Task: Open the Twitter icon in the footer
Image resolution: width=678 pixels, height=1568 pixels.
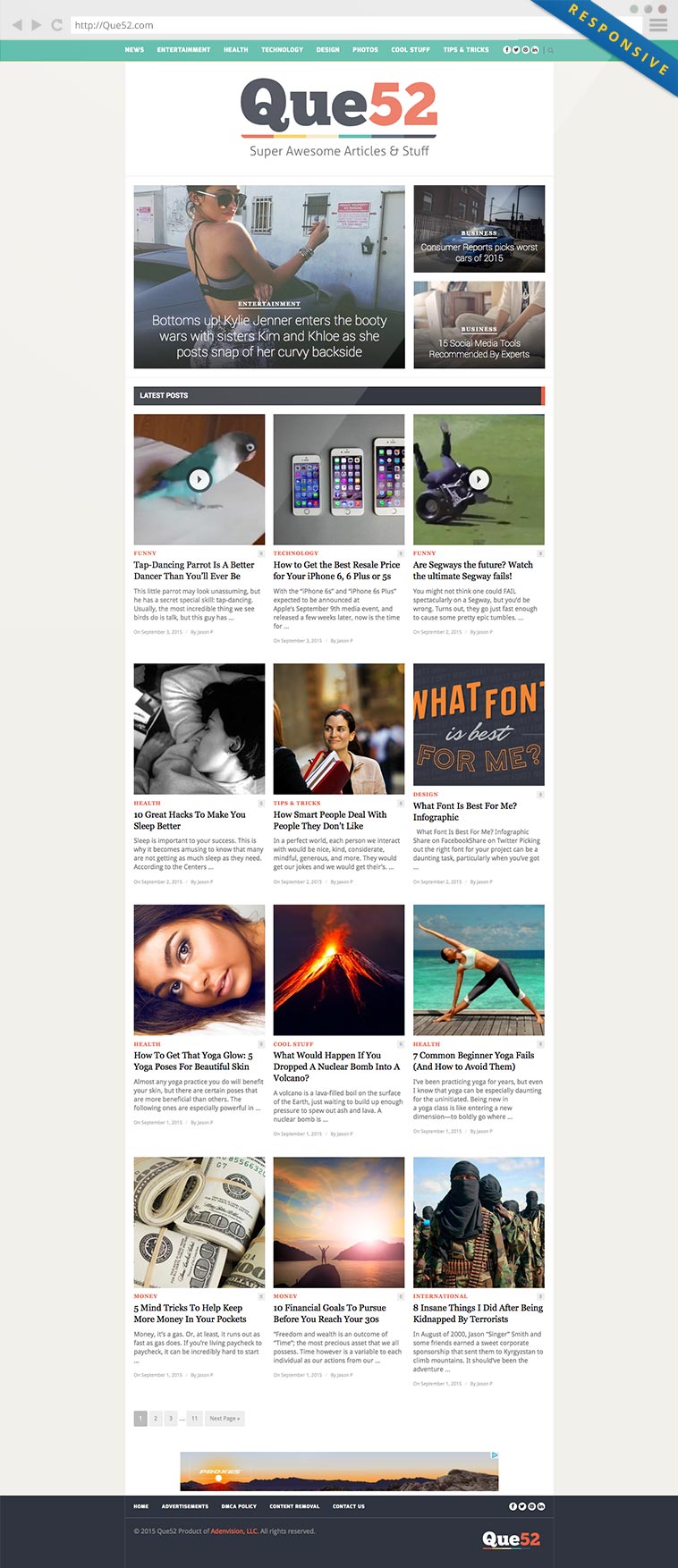Action: (522, 1506)
